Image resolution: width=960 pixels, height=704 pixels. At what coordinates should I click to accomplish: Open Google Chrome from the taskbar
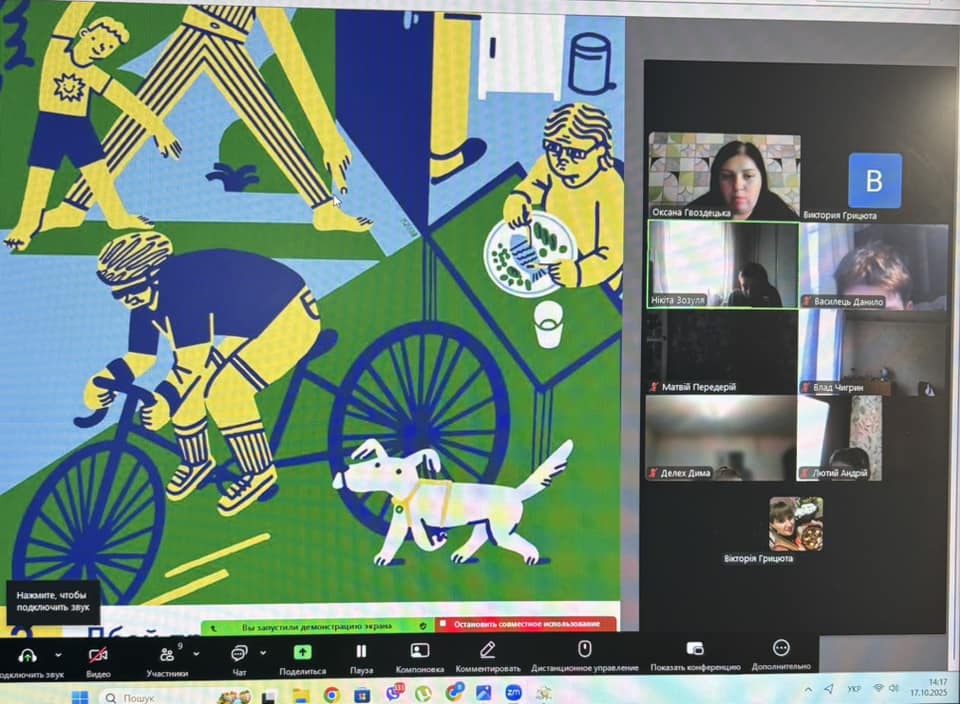coord(331,694)
